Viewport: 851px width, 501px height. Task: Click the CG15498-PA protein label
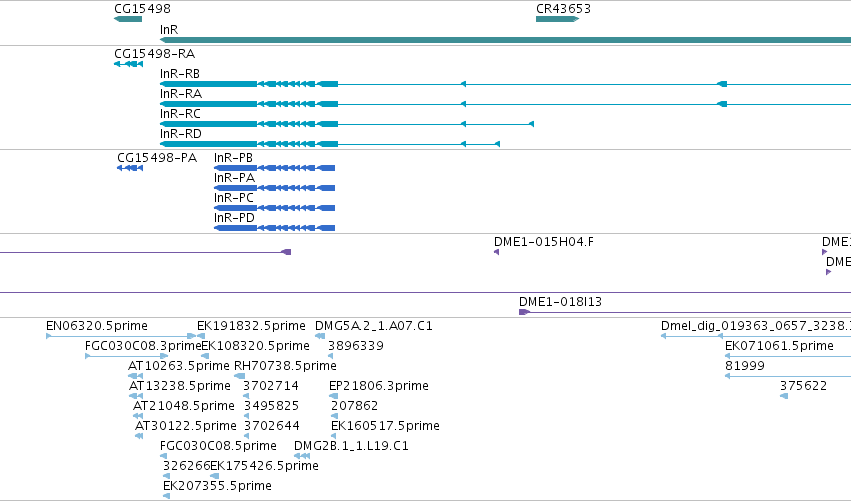click(157, 158)
